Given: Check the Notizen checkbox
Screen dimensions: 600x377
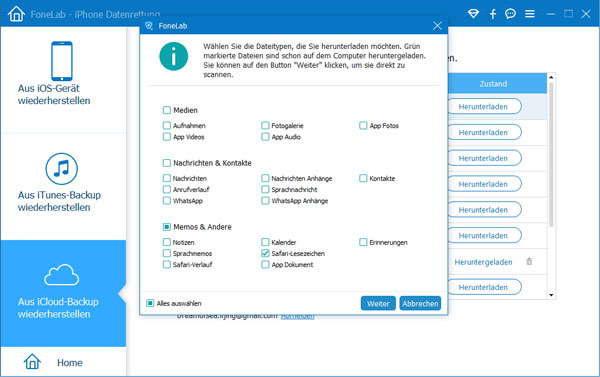Looking at the screenshot, I should tap(167, 242).
